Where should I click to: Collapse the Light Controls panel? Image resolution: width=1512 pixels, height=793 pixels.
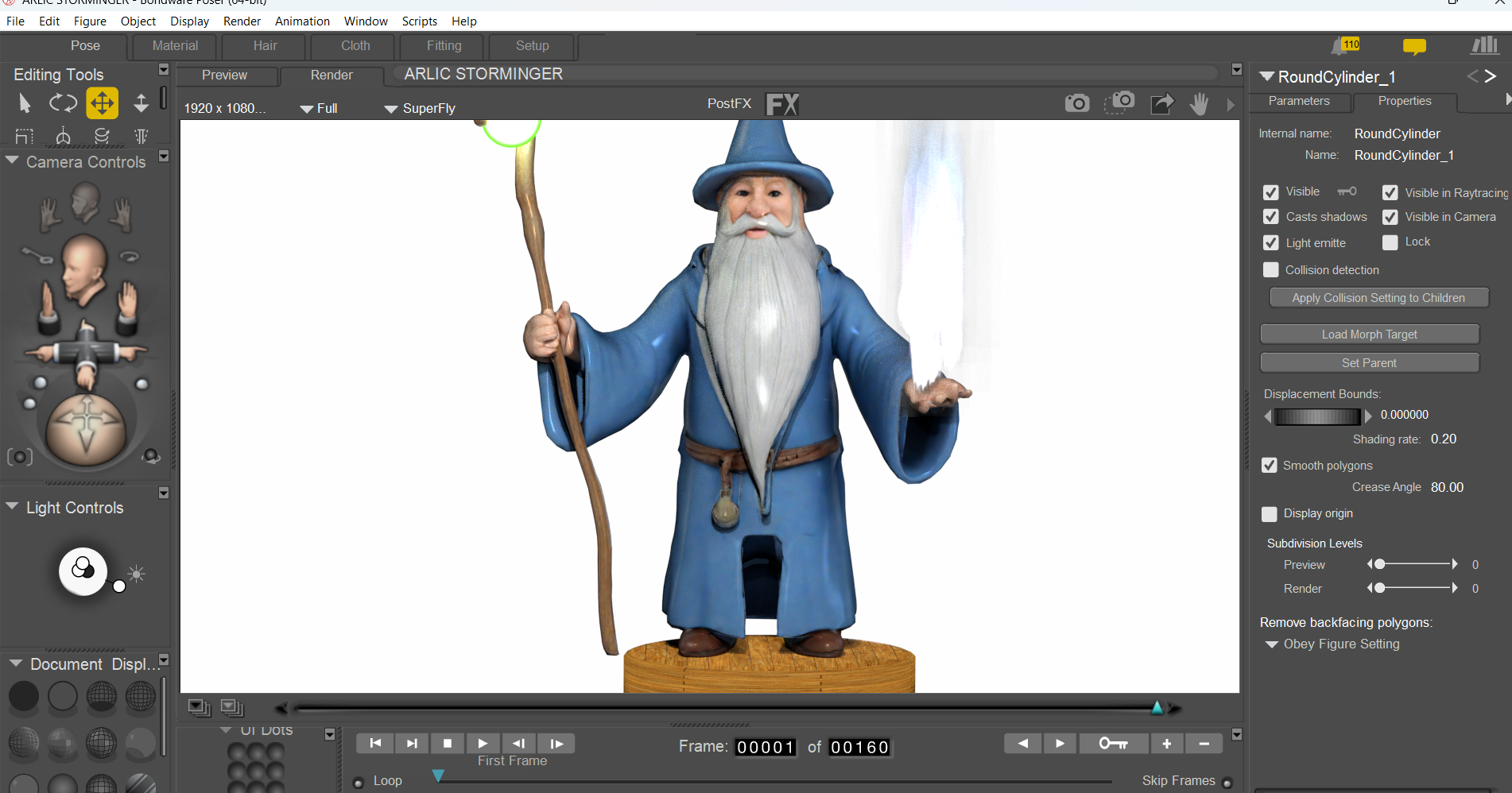(x=12, y=506)
